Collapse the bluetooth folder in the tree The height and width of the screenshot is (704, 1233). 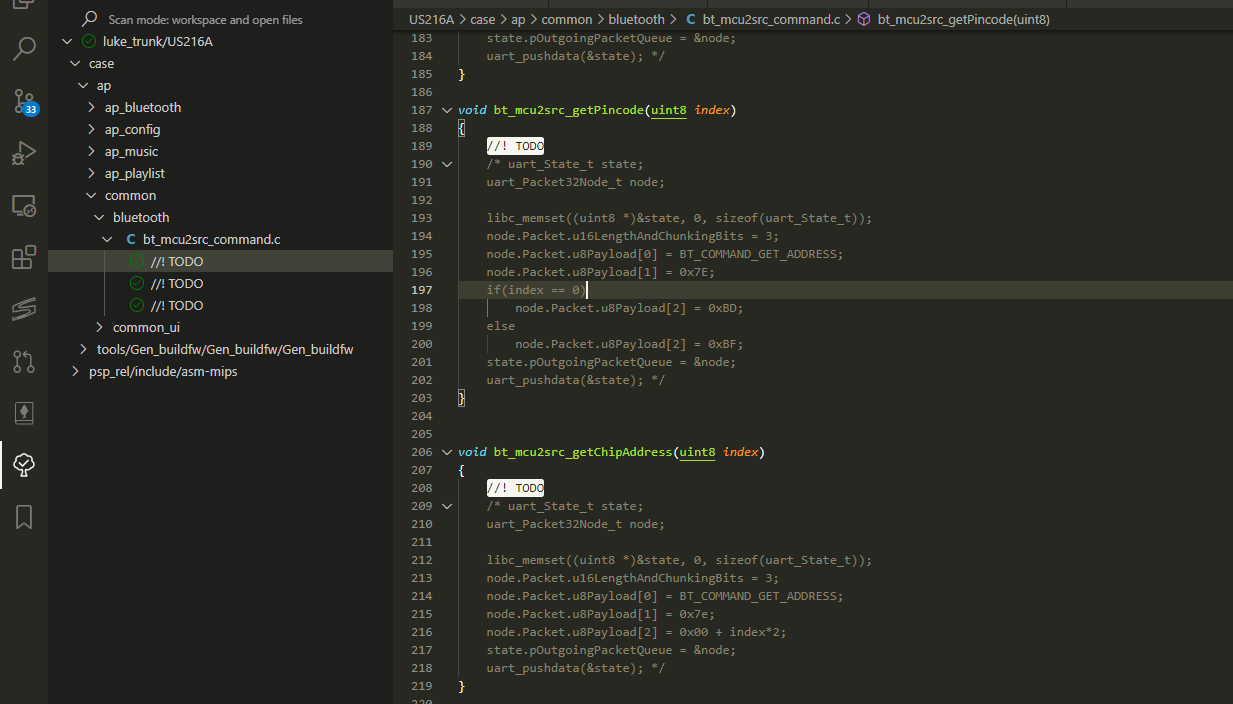tap(99, 217)
